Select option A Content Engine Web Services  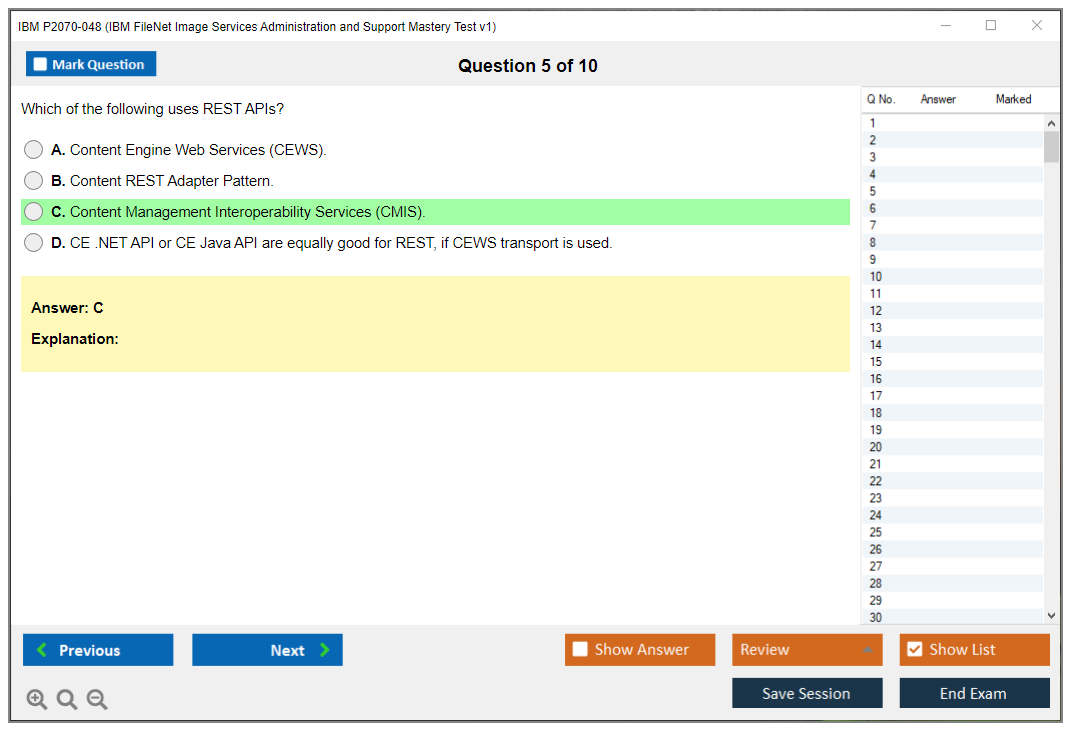pyautogui.click(x=34, y=150)
